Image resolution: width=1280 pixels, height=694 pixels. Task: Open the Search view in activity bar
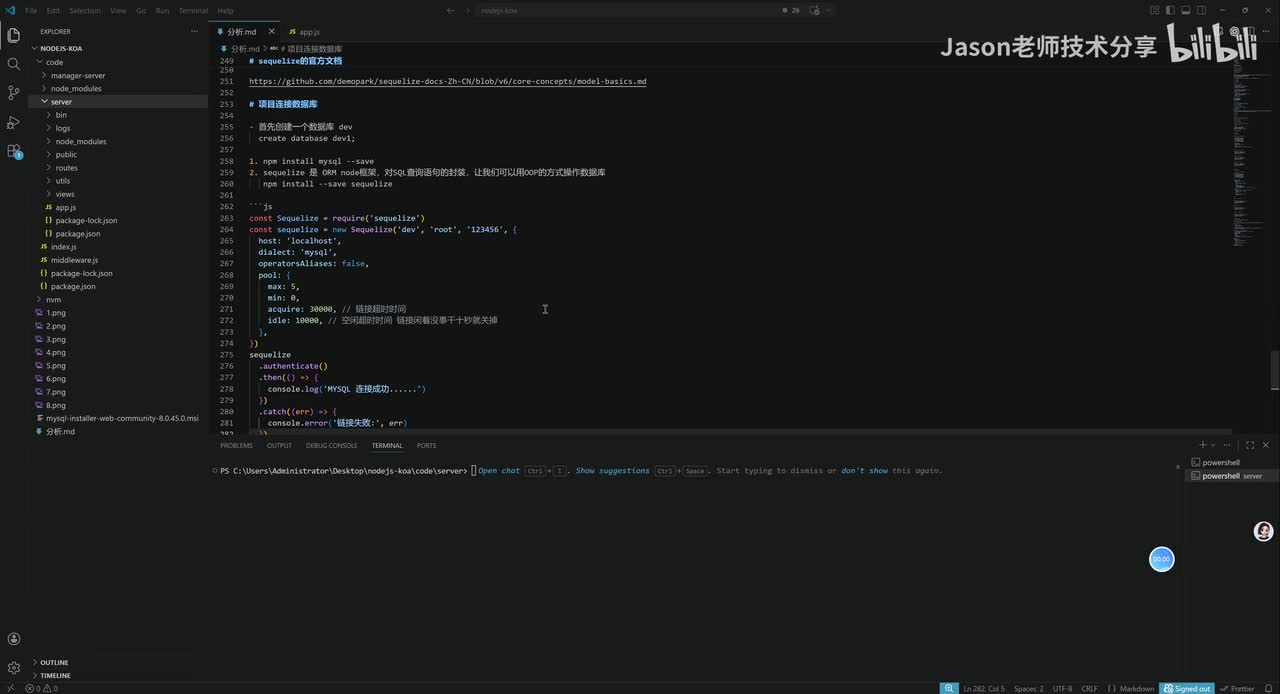click(14, 64)
